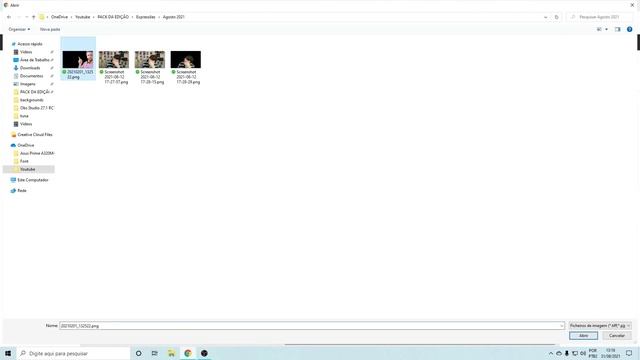Image resolution: width=640 pixels, height=360 pixels.
Task: Click the POR language indicator
Action: click(x=593, y=353)
